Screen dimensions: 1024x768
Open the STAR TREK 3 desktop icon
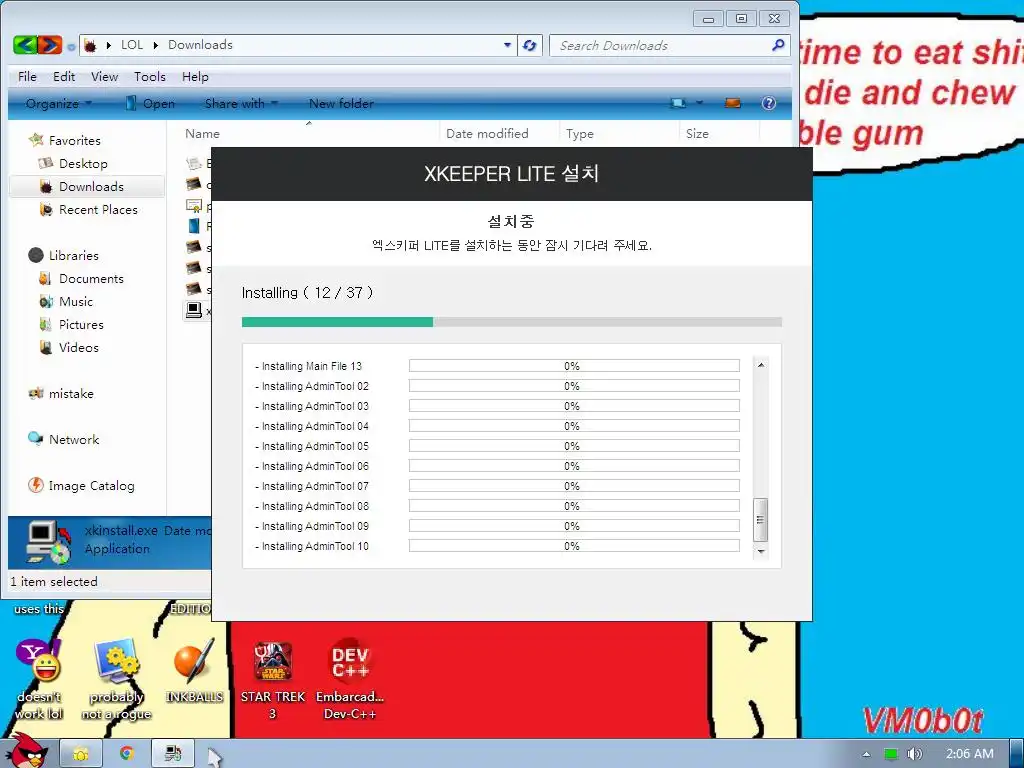273,679
